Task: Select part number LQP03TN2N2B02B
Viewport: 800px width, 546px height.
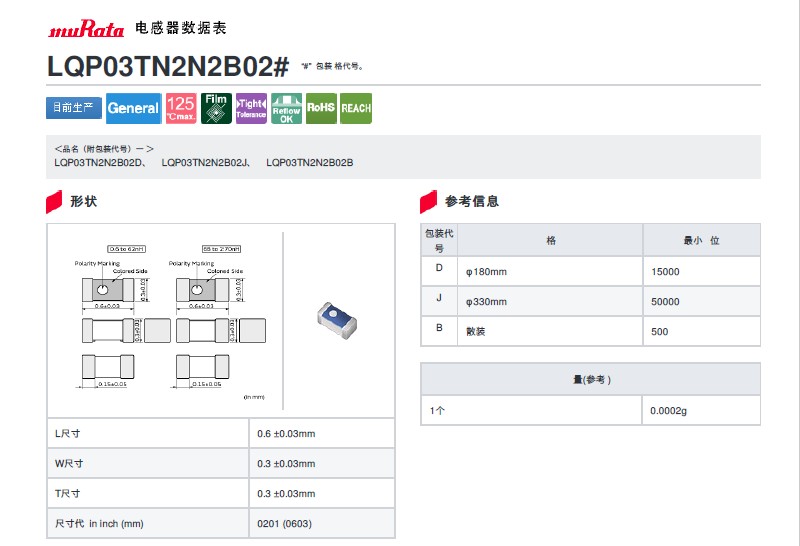Action: click(x=310, y=163)
